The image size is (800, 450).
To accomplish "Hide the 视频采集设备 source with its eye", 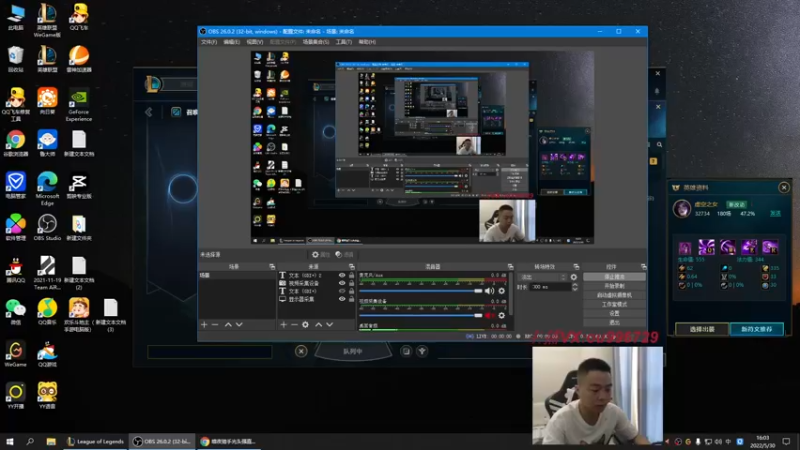I will click(x=342, y=283).
